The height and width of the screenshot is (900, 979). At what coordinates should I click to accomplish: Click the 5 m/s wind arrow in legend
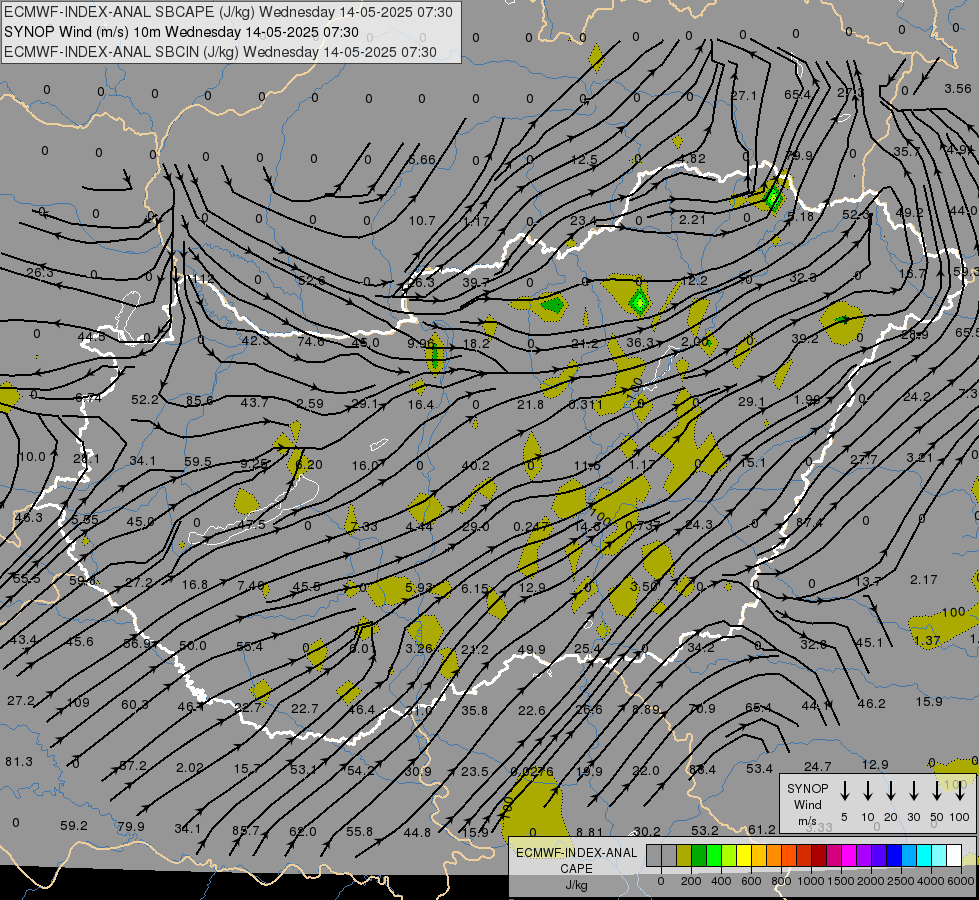(x=844, y=790)
